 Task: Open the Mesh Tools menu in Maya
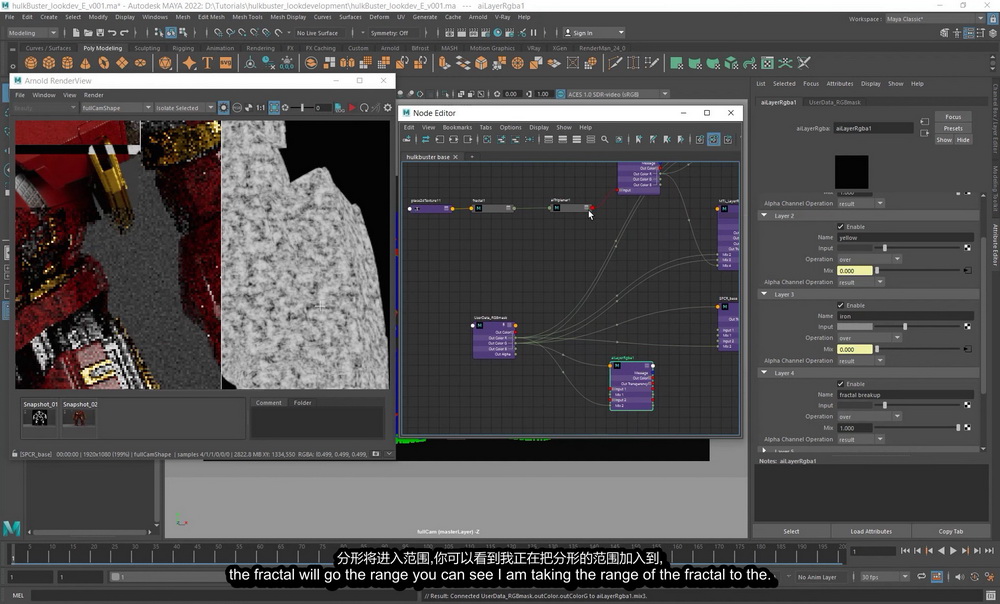[247, 17]
